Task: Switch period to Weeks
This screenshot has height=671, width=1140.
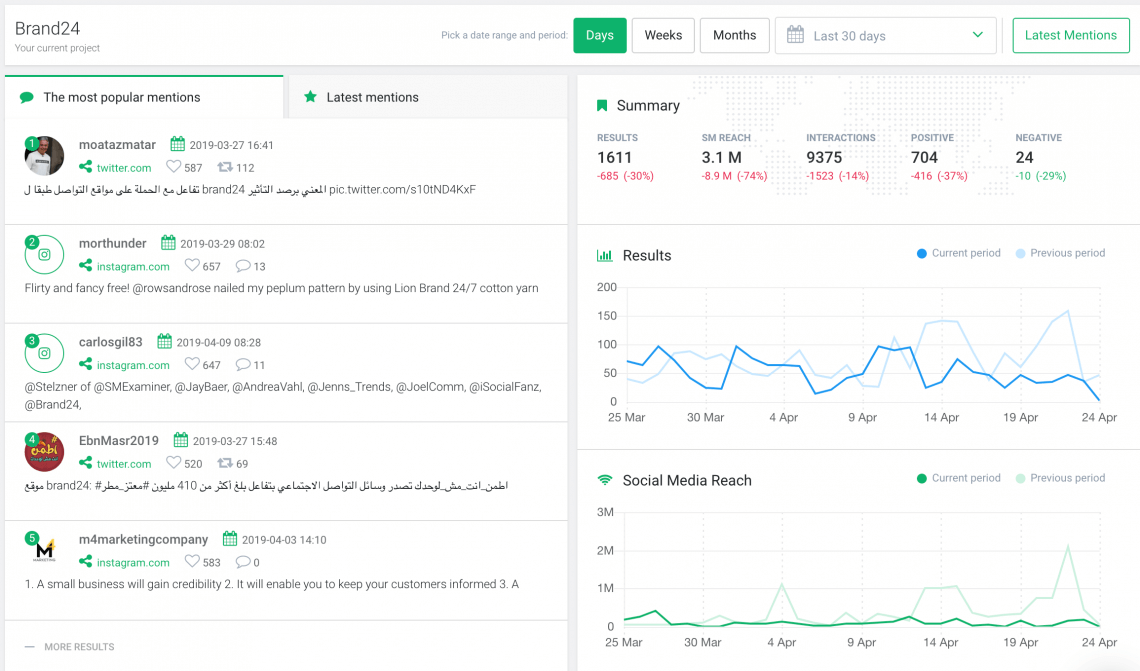Action: (663, 36)
